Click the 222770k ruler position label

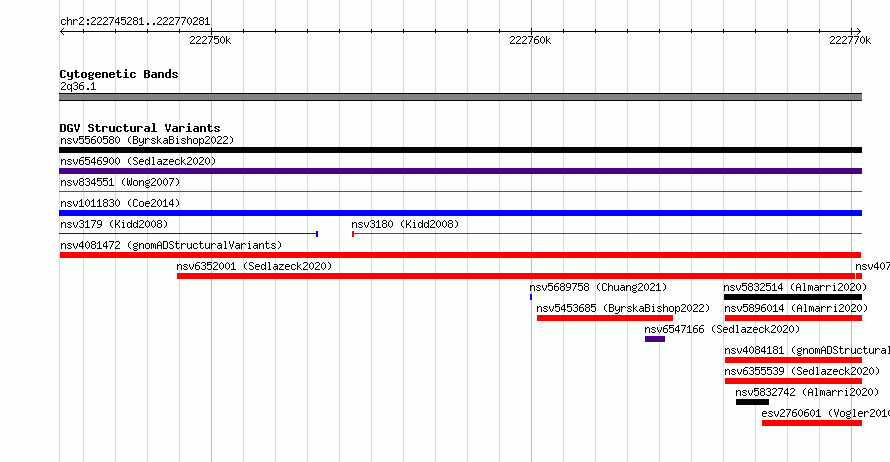point(850,40)
